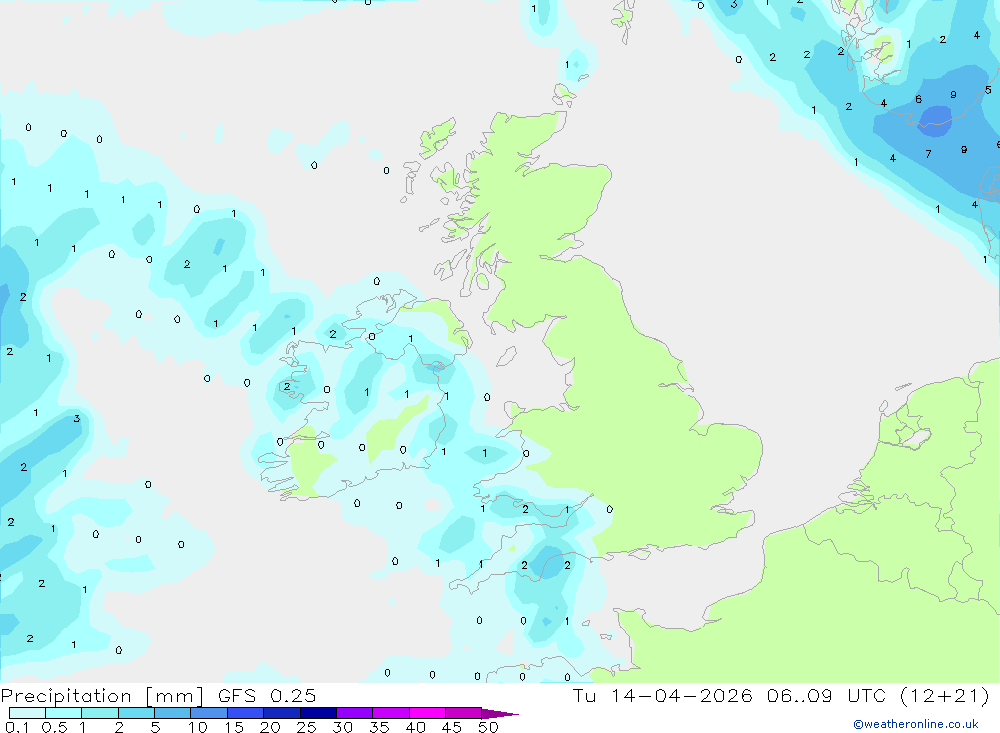Click the 40–45 mm magenta legend swatch
Viewport: 1000px width, 733px height.
(x=427, y=713)
